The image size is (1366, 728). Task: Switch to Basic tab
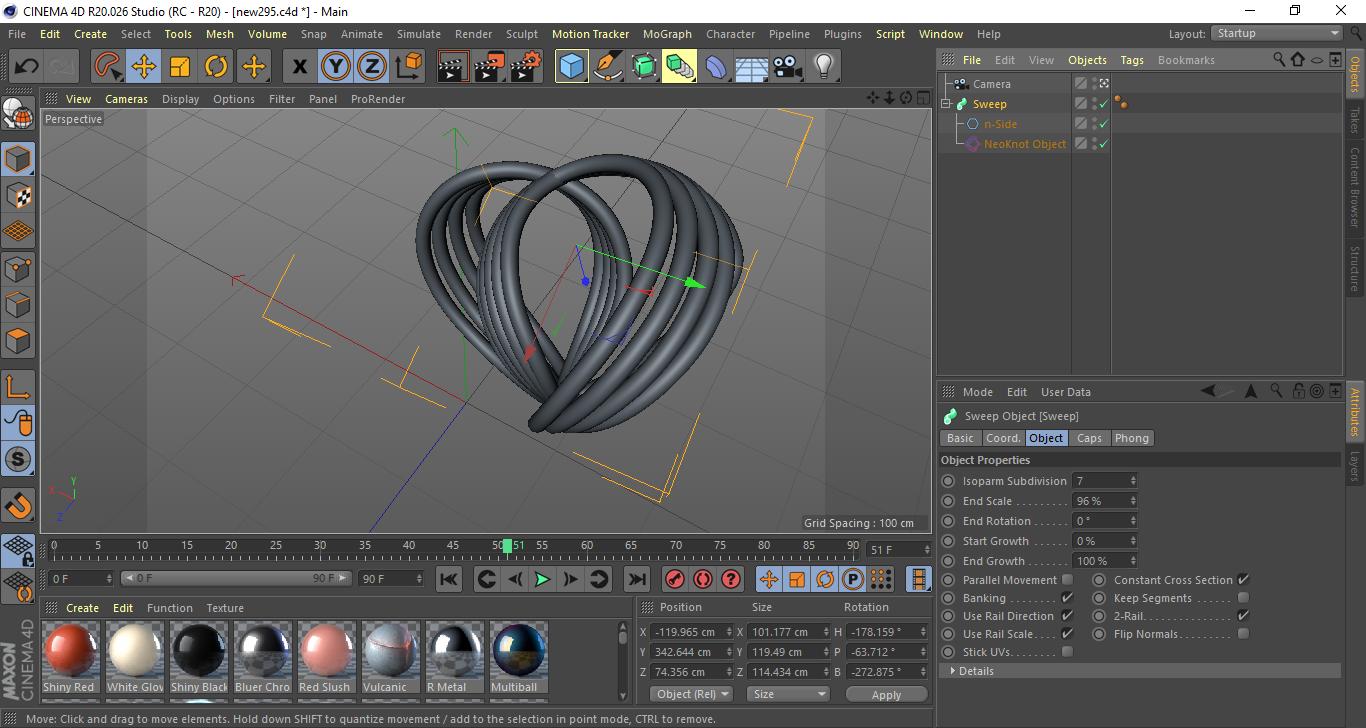960,438
